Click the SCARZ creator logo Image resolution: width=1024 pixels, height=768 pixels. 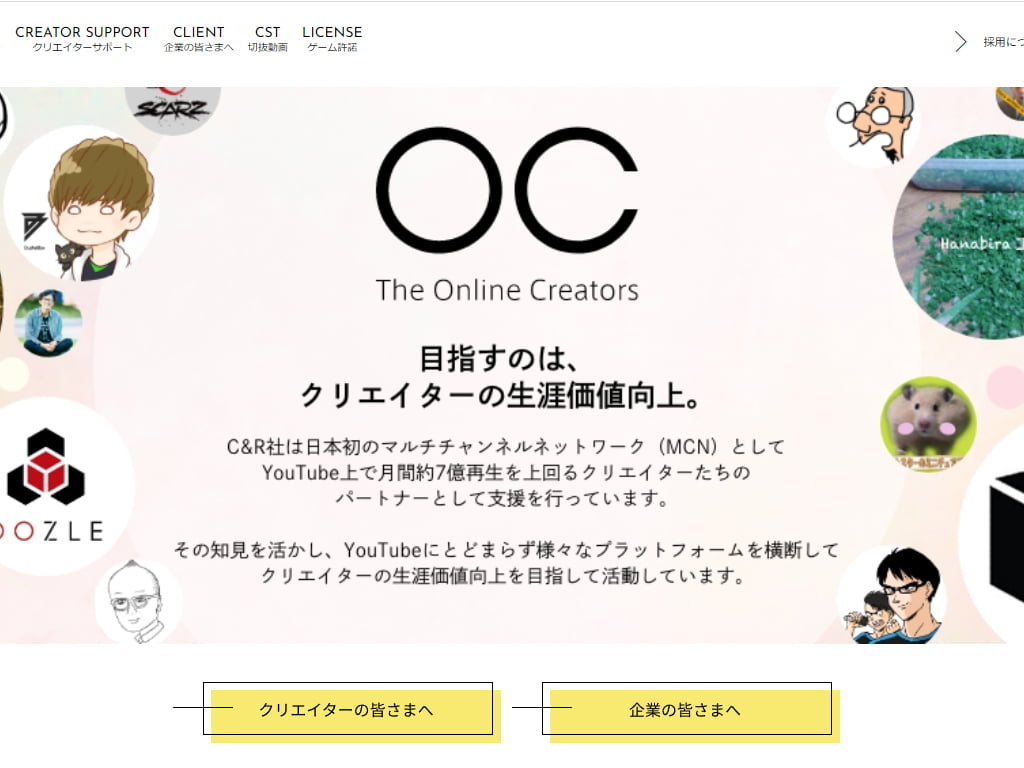[172, 108]
